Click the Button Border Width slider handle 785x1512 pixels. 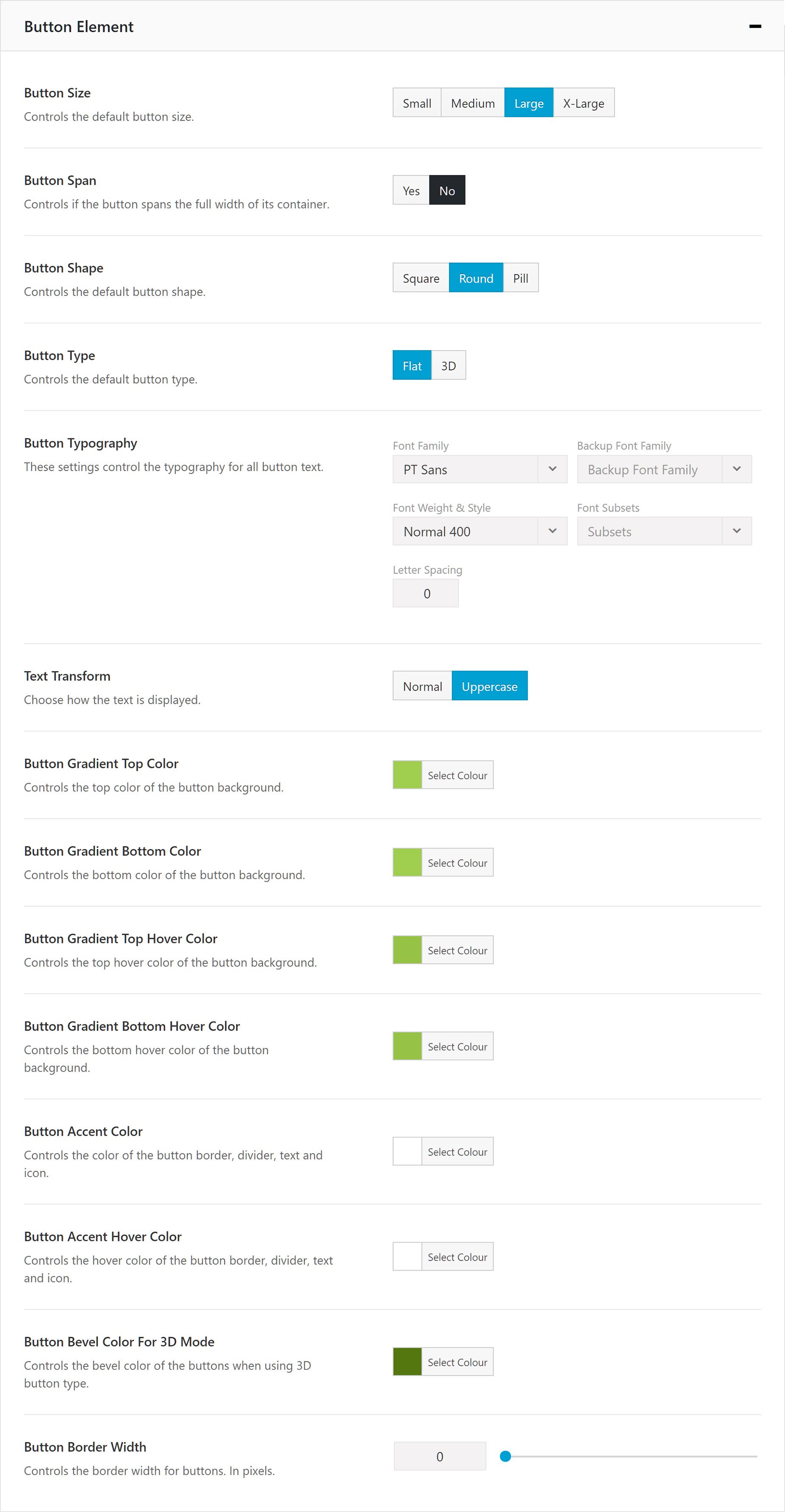(505, 1456)
